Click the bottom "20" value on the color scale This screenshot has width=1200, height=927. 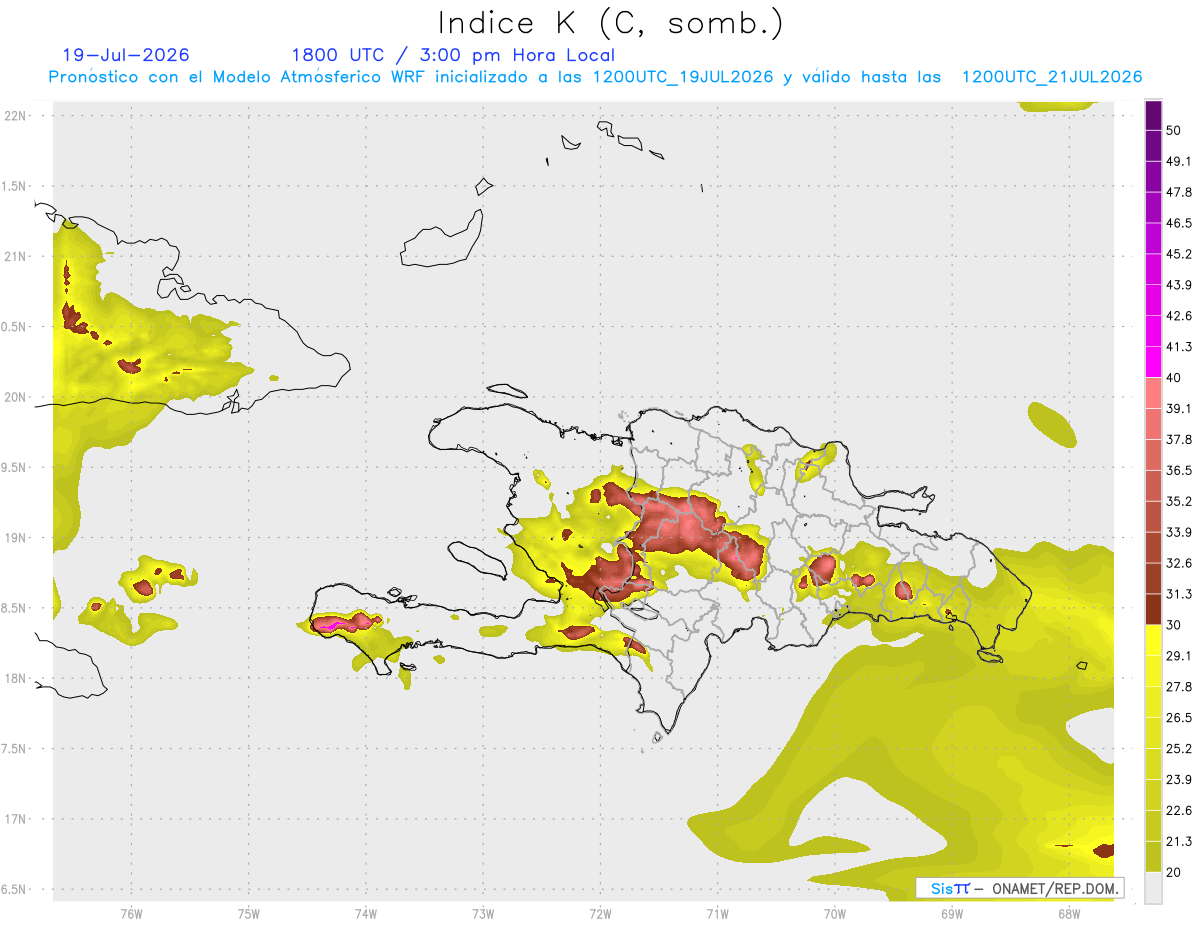click(1174, 872)
